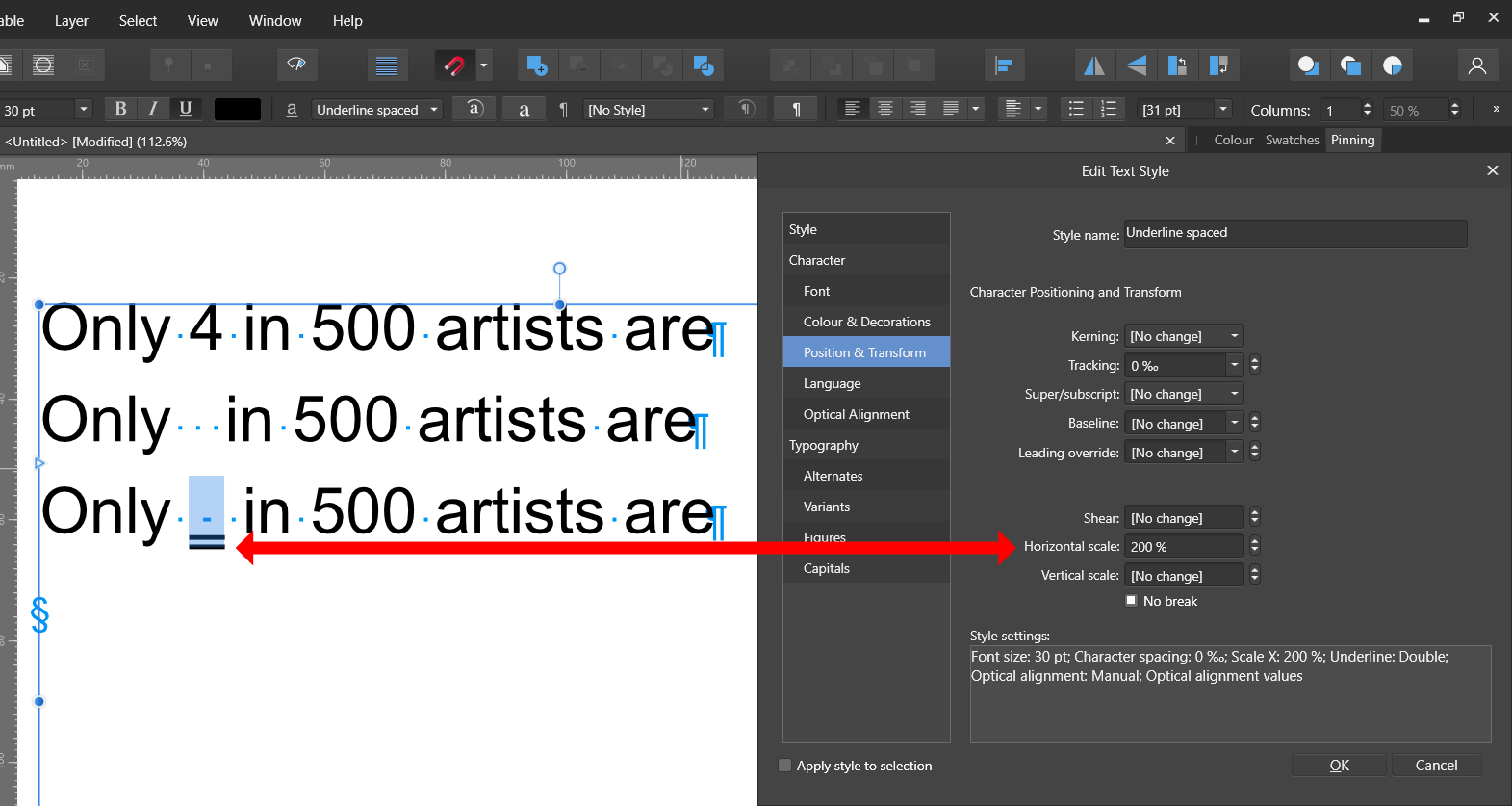The width and height of the screenshot is (1512, 806).
Task: Click the numbered list icon
Action: tap(1109, 109)
